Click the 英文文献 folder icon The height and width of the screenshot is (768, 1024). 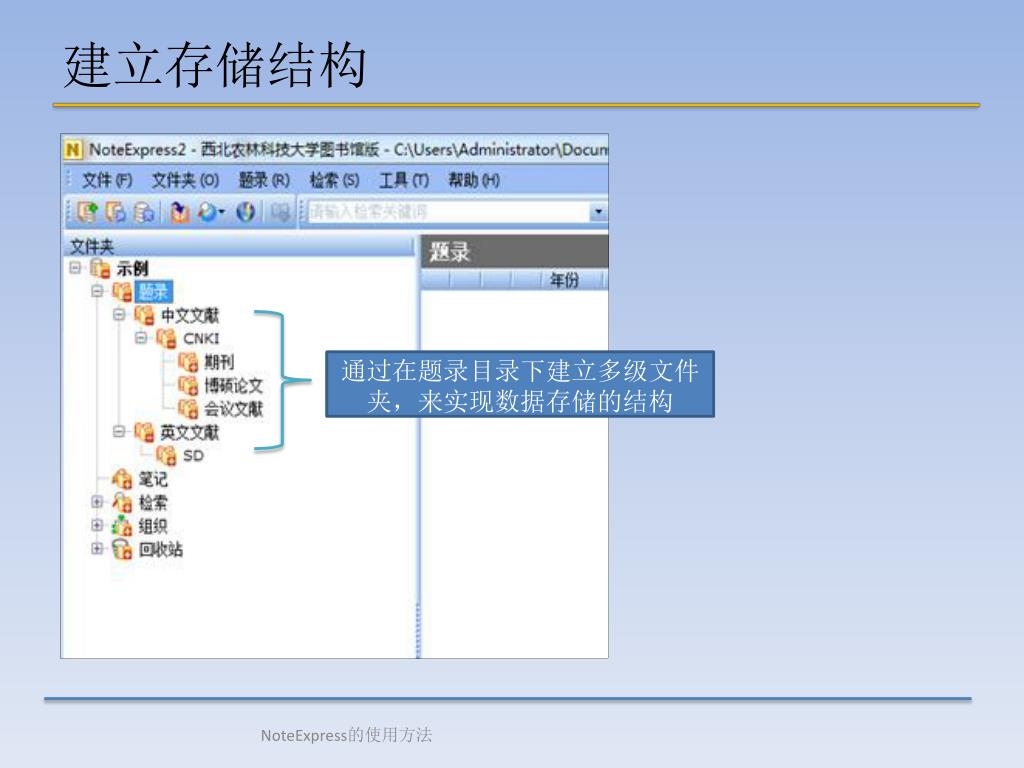(x=144, y=432)
